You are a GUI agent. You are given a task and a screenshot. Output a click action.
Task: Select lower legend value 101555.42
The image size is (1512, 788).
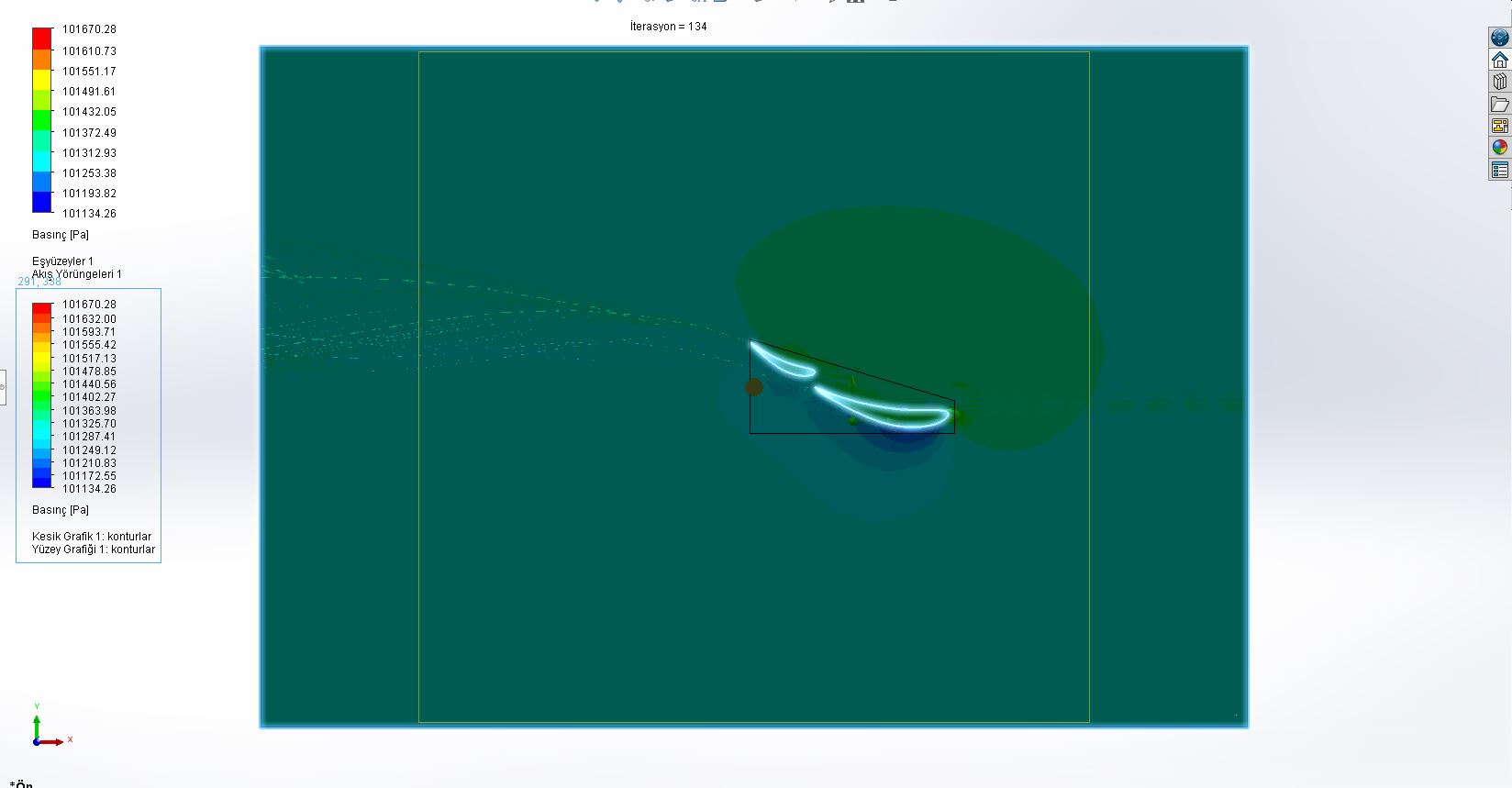click(89, 345)
